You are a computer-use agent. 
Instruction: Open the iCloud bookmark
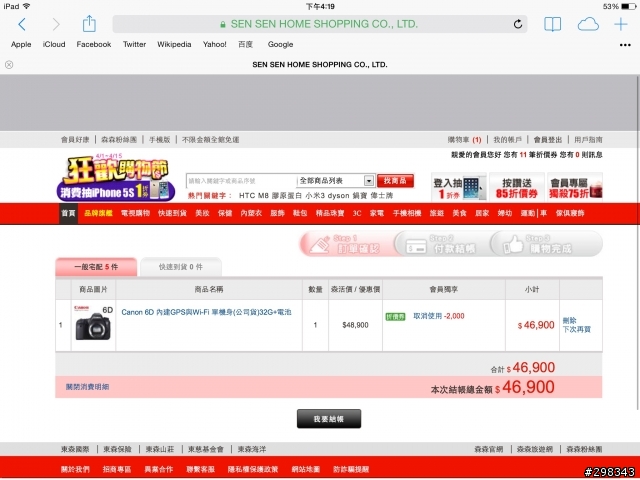pos(54,44)
